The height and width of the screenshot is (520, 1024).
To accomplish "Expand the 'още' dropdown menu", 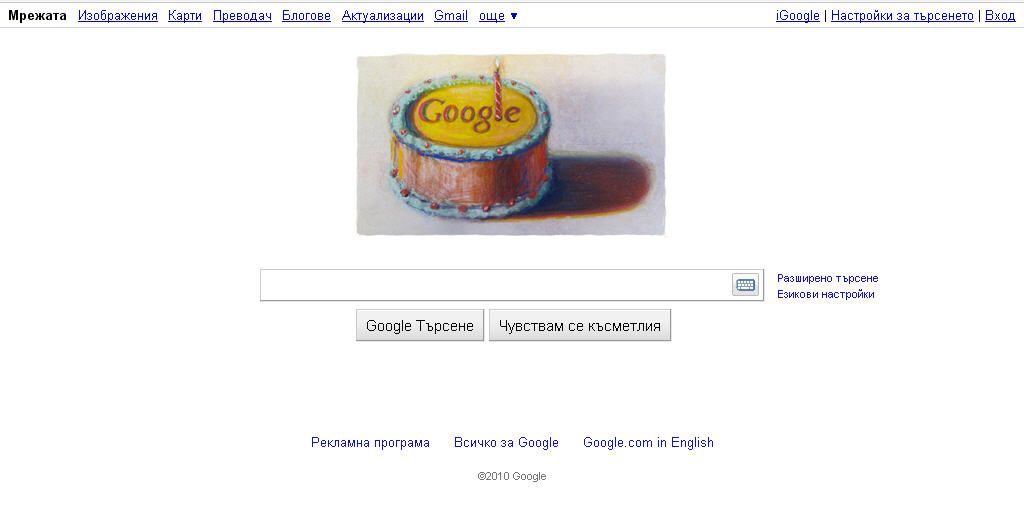I will coord(498,16).
